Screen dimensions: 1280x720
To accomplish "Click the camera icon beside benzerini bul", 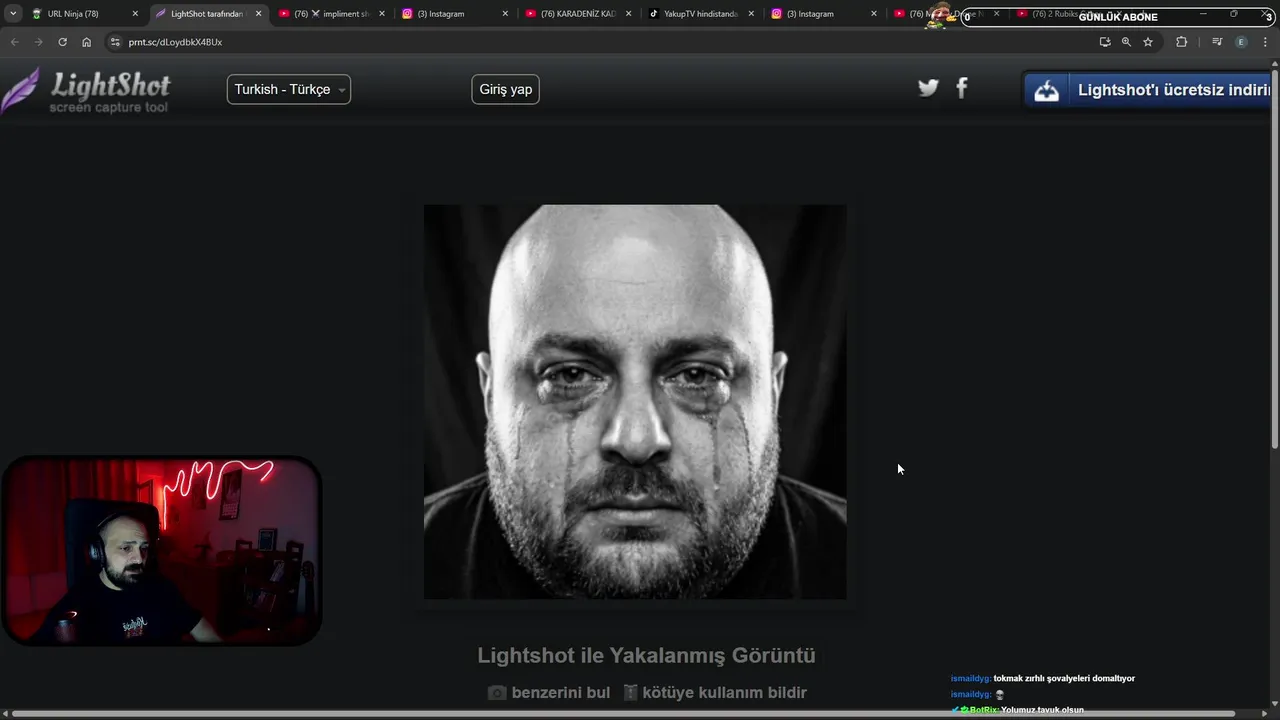I will [x=497, y=692].
